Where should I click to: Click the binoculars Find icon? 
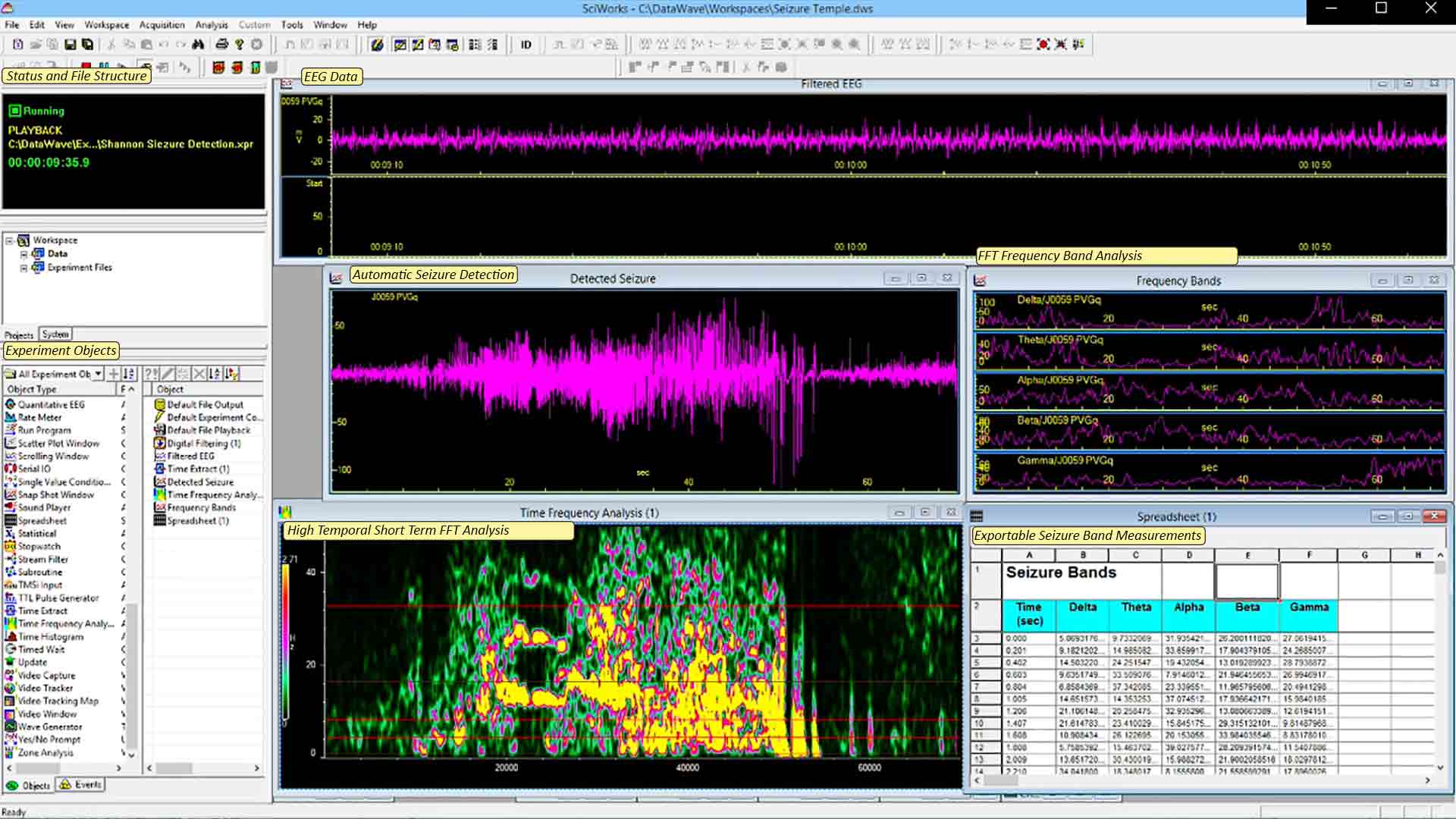coord(198,45)
